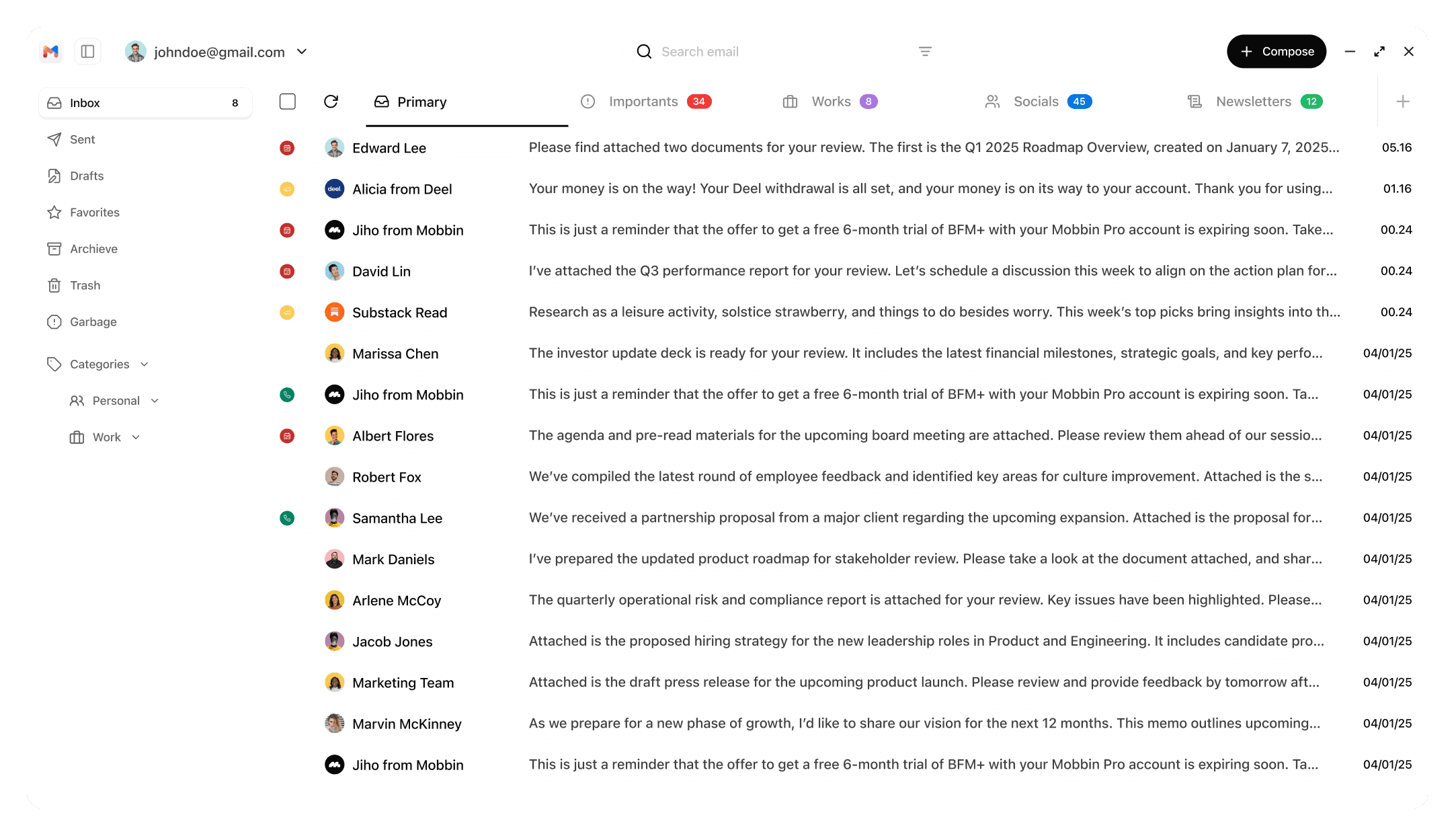Open the Drafts folder
This screenshot has height=836, width=1456.
tap(86, 176)
